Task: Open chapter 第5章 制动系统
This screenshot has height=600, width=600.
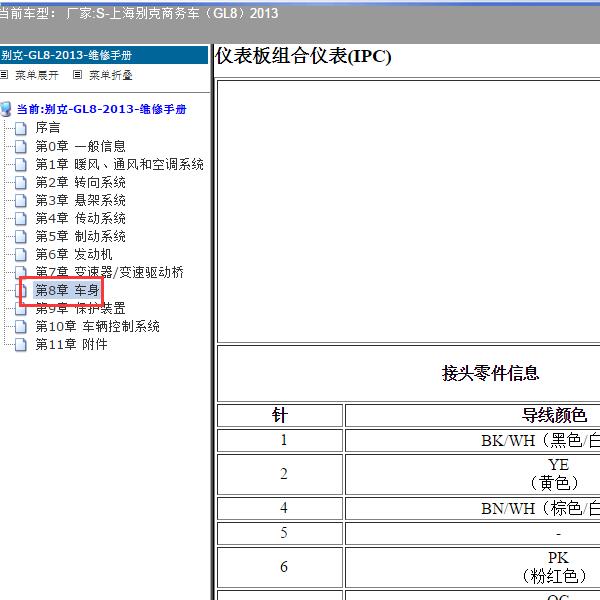Action: (x=80, y=236)
